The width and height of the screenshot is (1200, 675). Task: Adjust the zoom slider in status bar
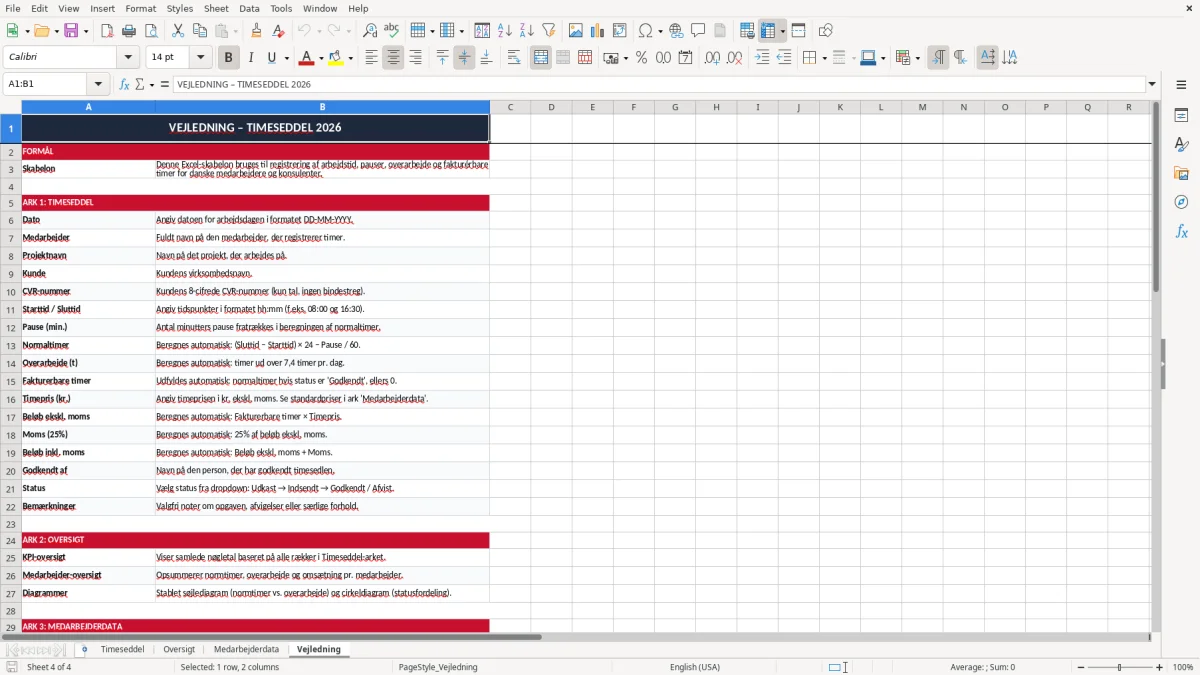pos(1119,667)
